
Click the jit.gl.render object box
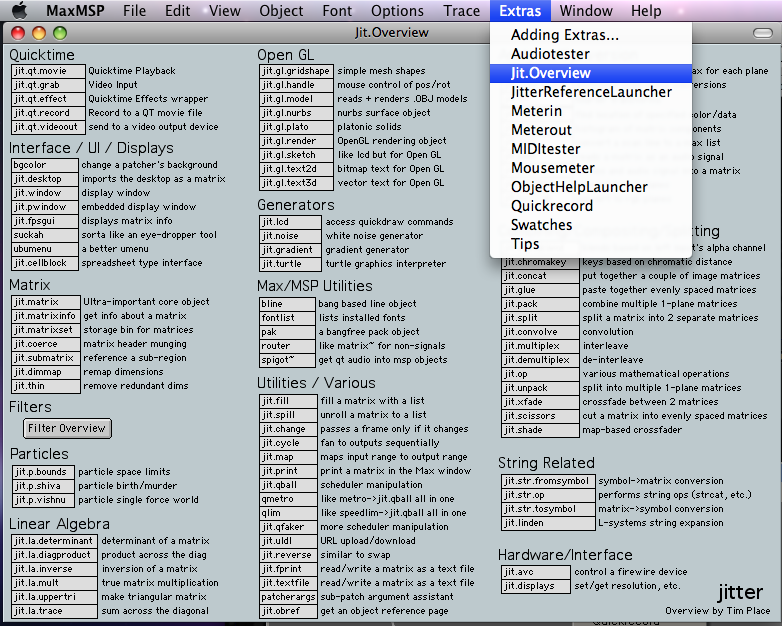296,141
